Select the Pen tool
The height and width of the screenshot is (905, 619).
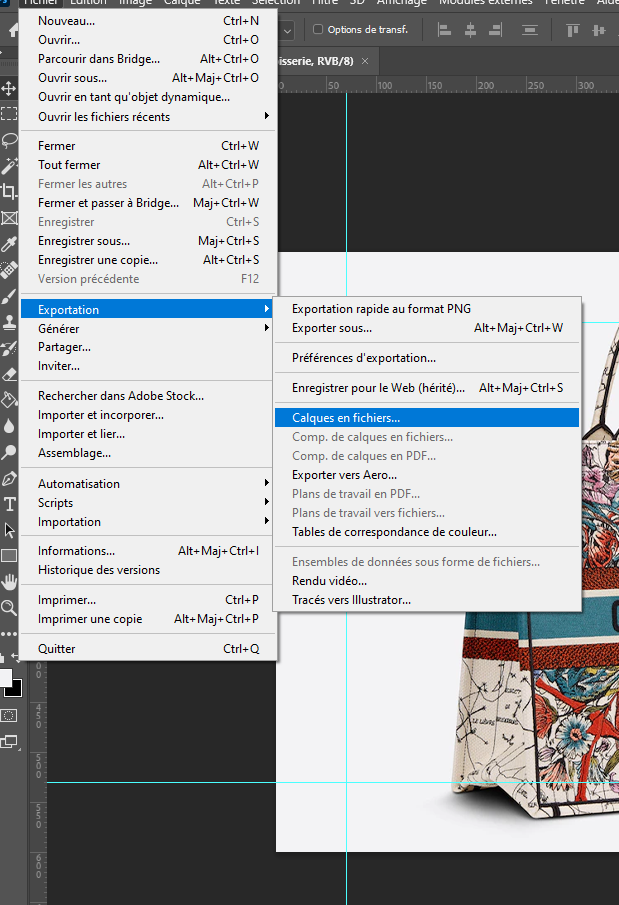click(9, 478)
